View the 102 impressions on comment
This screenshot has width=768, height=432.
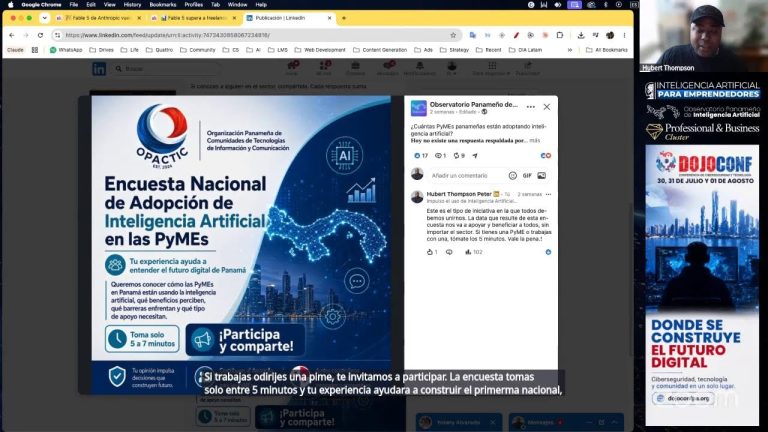(x=474, y=252)
